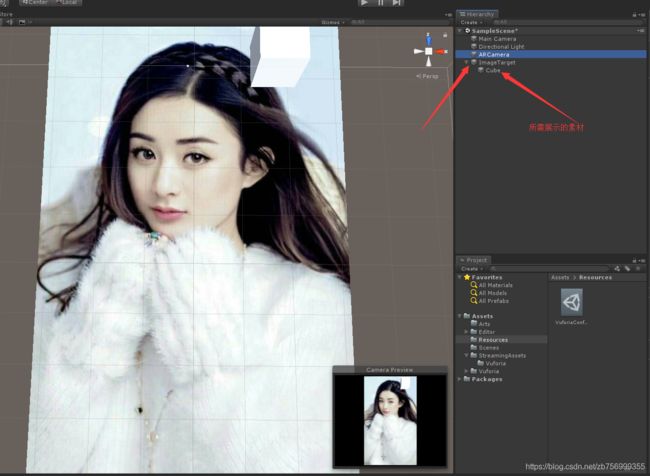Click the Main Camera object icon
Viewport: 650px width, 476px height.
tap(474, 39)
